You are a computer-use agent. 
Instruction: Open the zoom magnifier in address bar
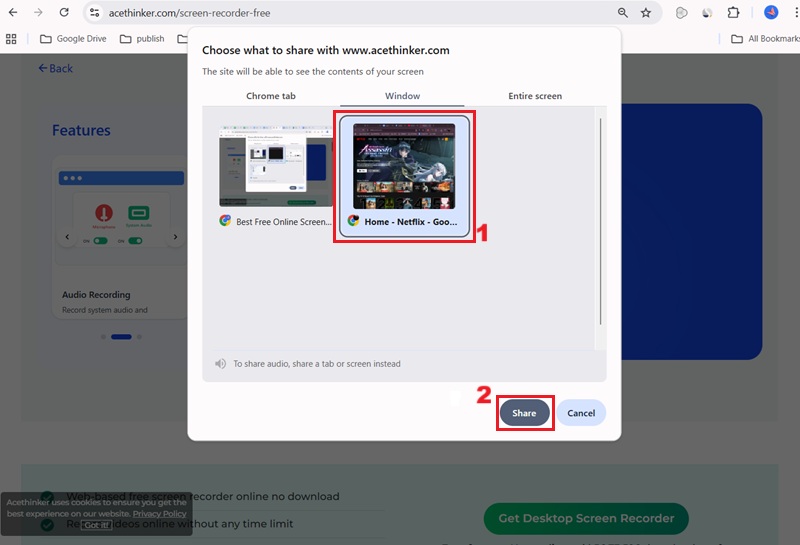pos(622,13)
